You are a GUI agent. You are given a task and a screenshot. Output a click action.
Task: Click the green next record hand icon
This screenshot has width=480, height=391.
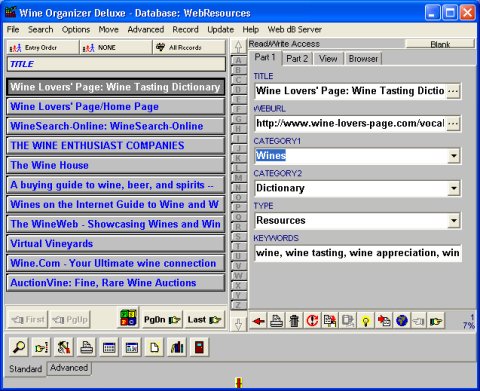click(x=436, y=321)
